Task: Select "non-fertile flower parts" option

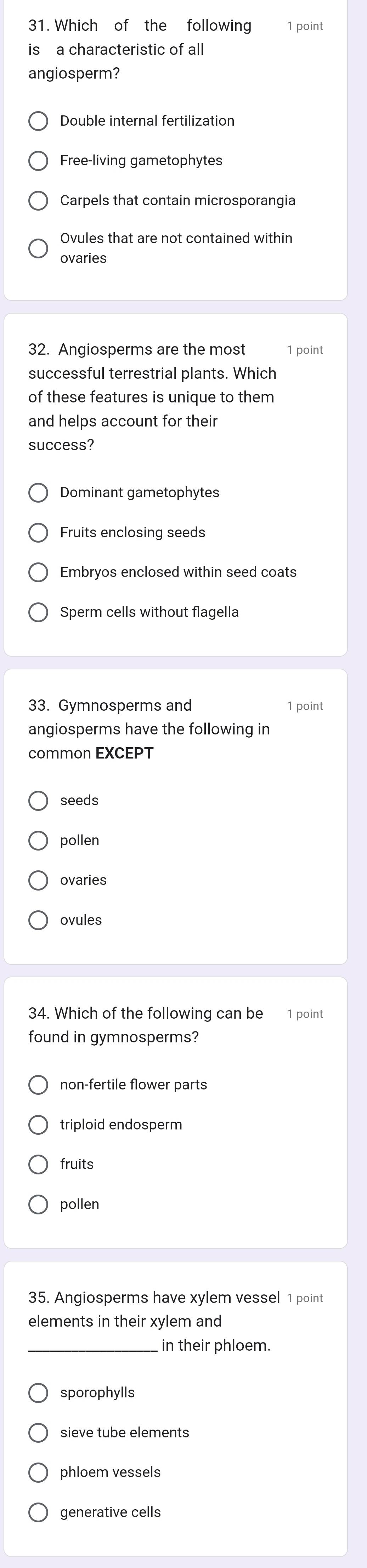Action: point(39,1084)
